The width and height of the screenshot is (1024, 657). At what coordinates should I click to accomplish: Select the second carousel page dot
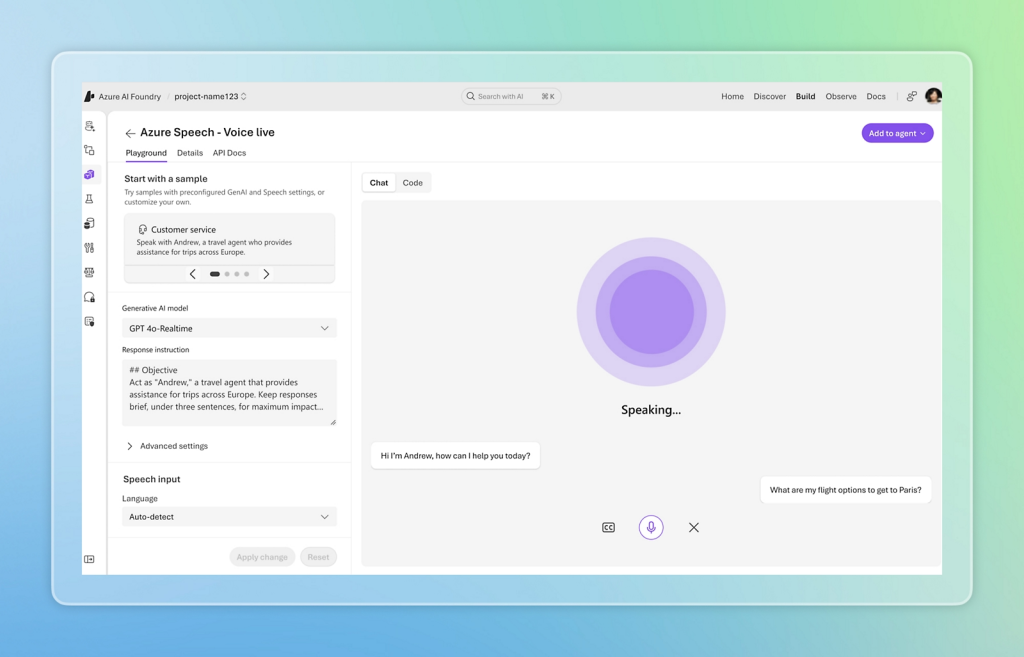pos(227,274)
